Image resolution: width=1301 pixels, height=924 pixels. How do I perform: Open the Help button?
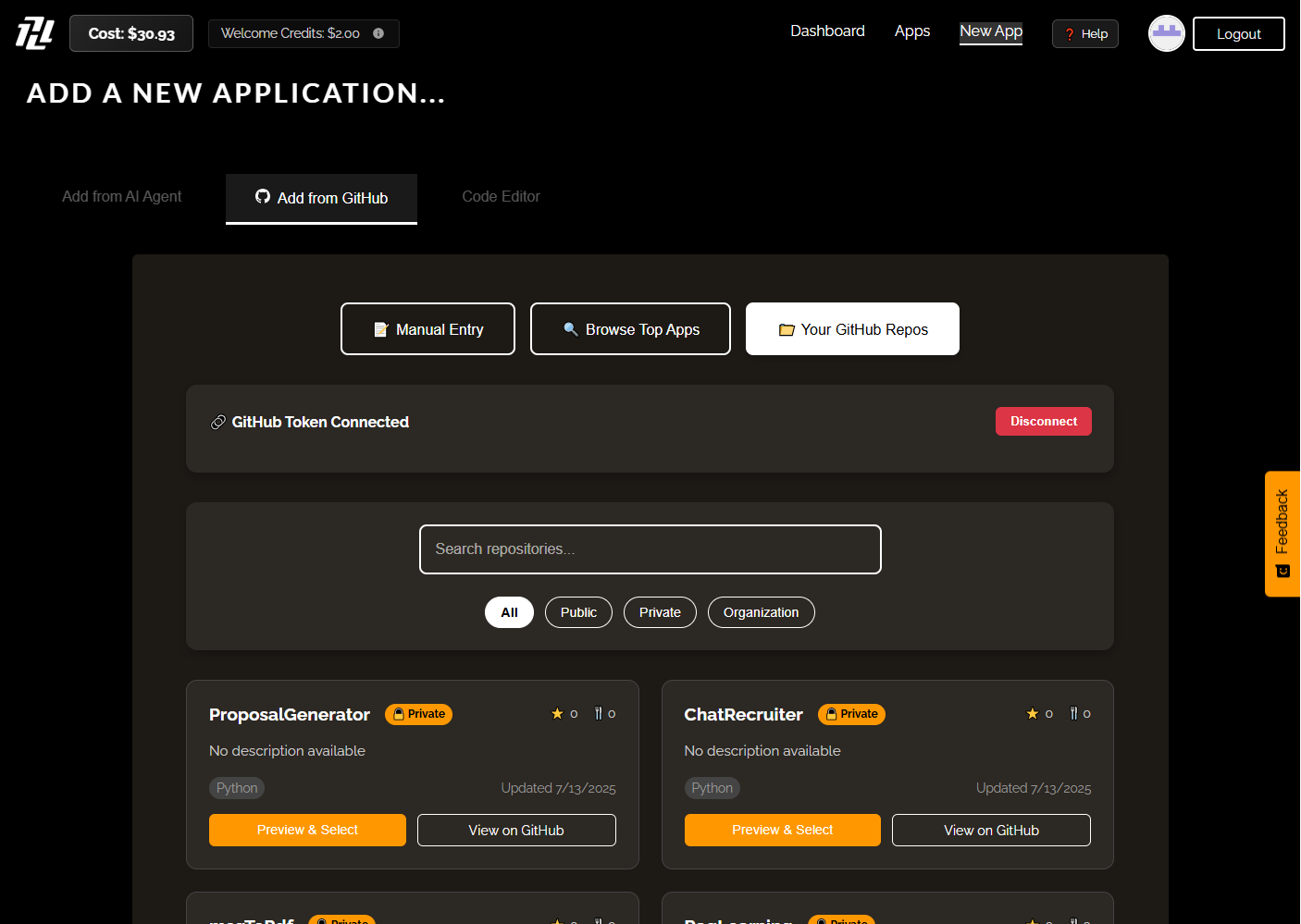(1085, 33)
